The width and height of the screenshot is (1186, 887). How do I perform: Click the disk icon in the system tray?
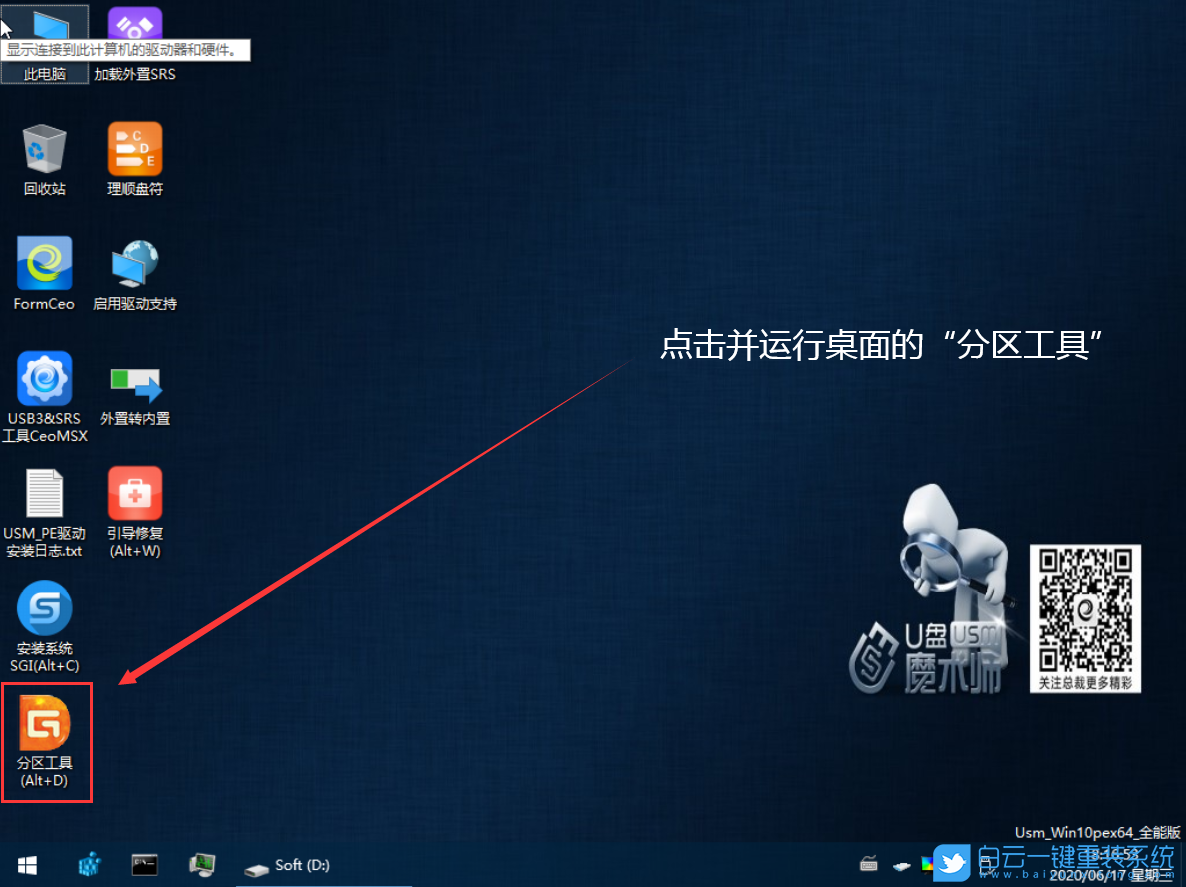[901, 864]
